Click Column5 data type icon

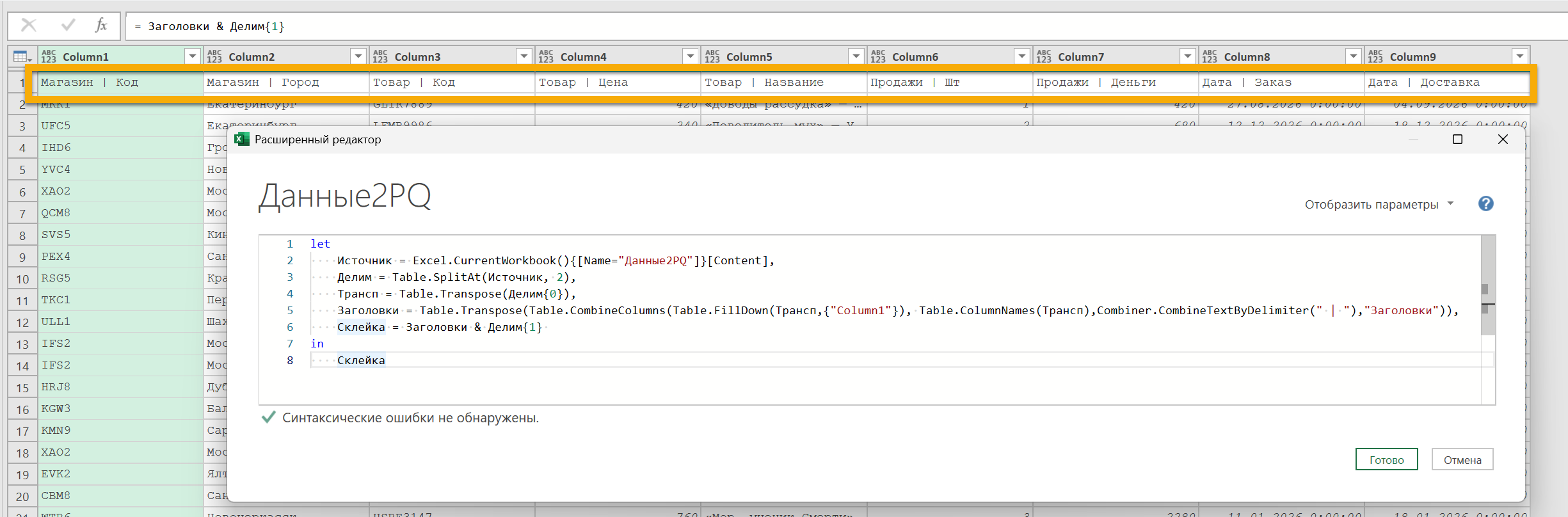(x=712, y=56)
